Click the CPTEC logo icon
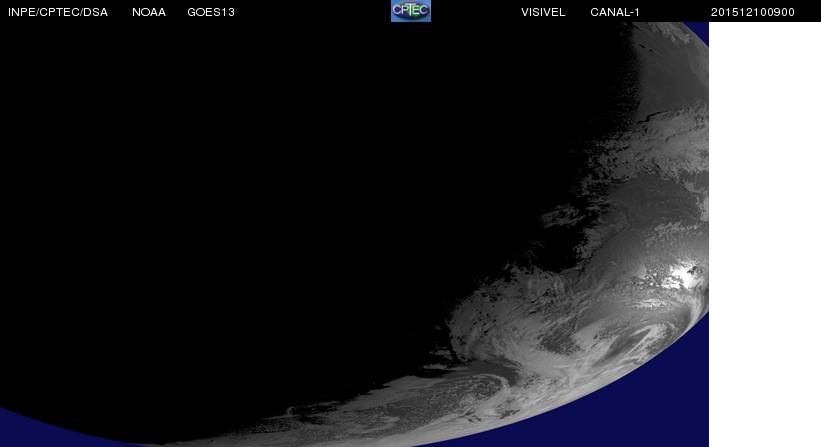Viewport: 821px width, 447px height. [x=411, y=11]
